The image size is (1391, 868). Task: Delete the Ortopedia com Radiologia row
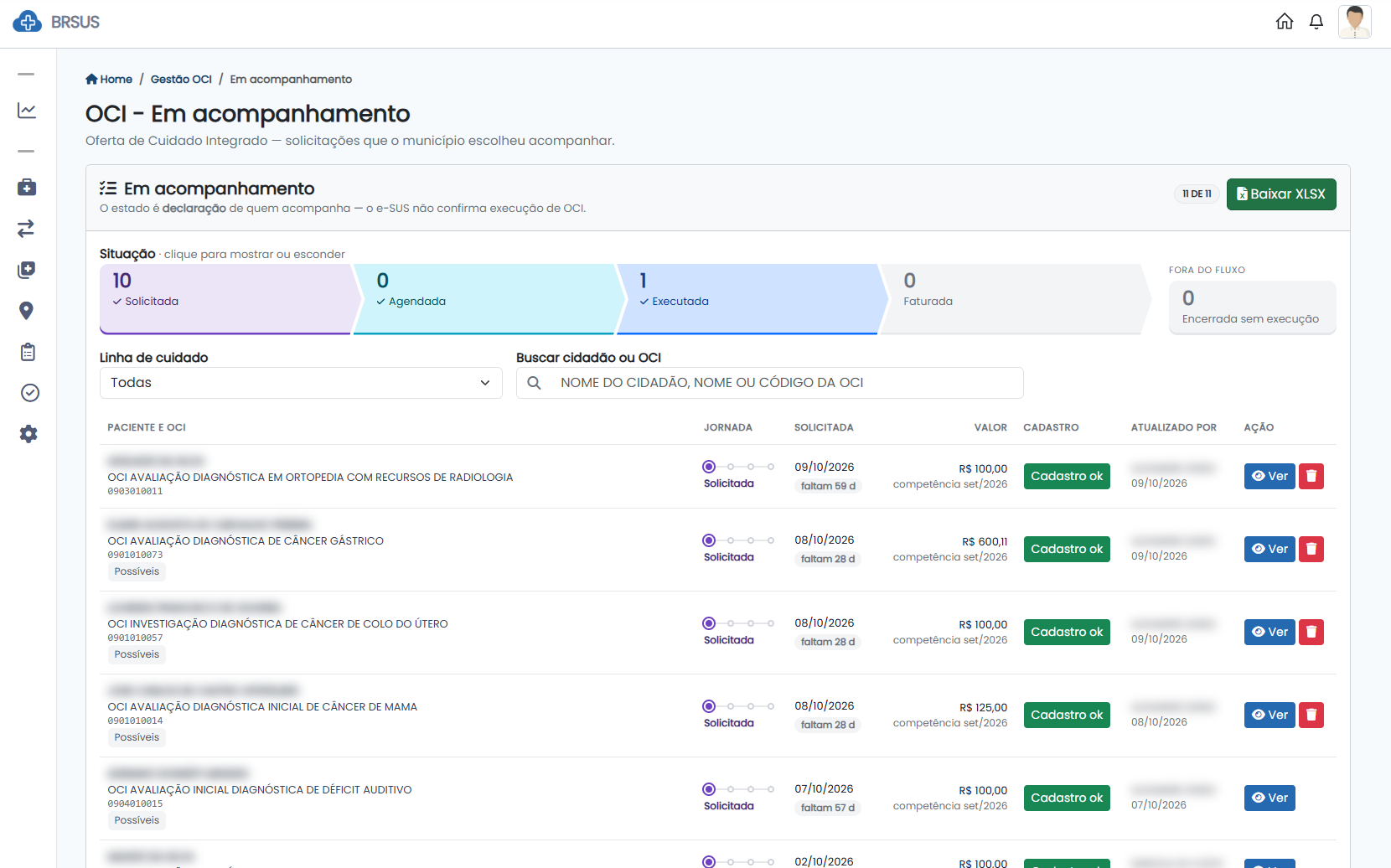tap(1311, 476)
